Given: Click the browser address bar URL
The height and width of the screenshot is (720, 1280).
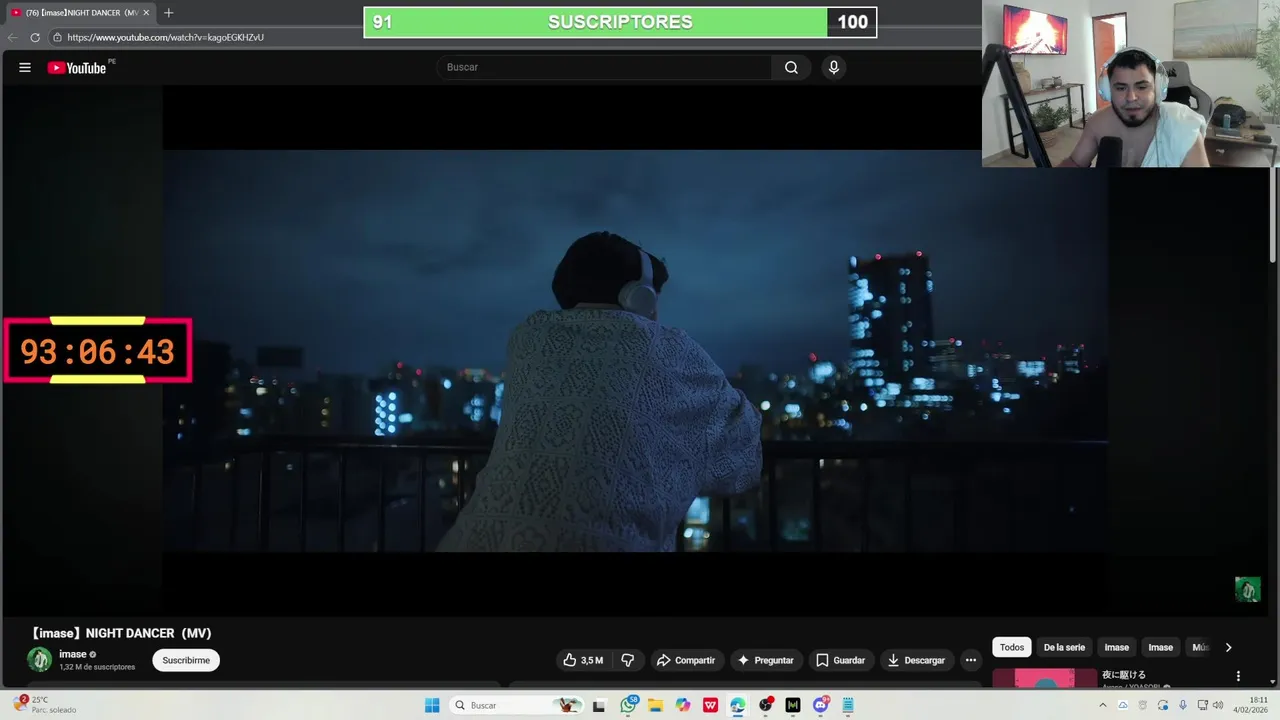Looking at the screenshot, I should click(166, 37).
